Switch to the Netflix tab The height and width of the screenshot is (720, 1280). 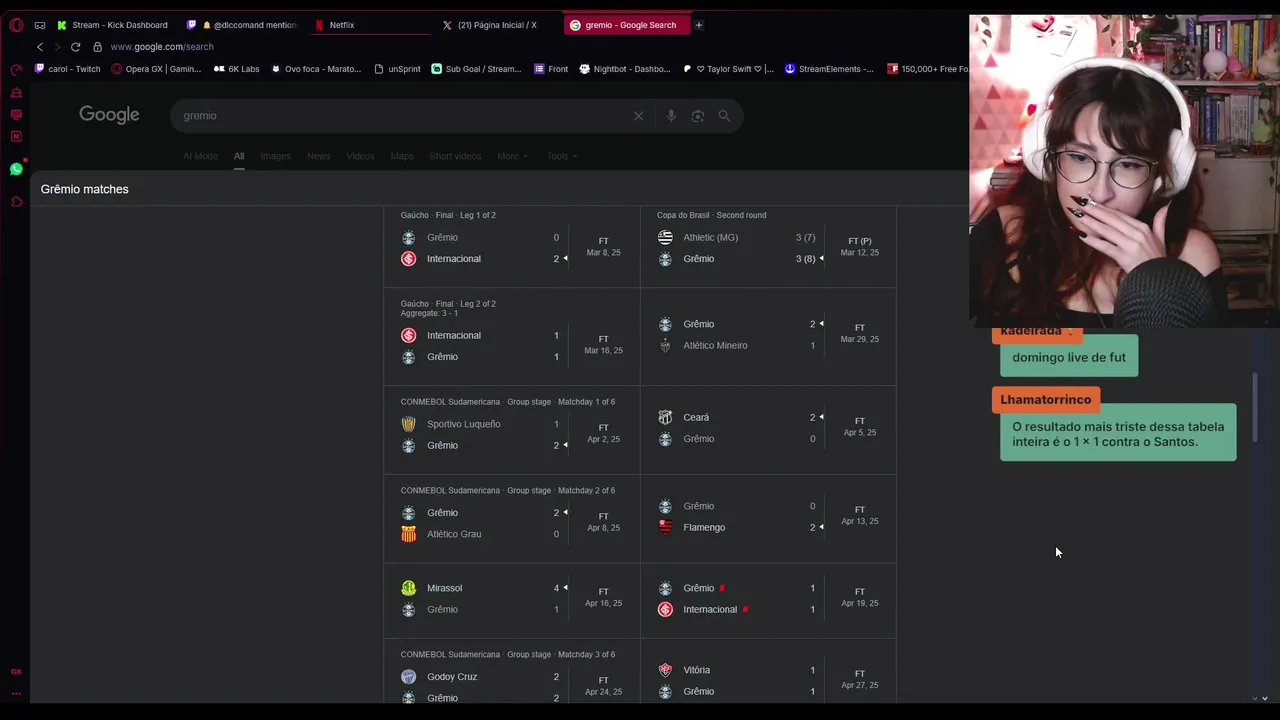[370, 25]
